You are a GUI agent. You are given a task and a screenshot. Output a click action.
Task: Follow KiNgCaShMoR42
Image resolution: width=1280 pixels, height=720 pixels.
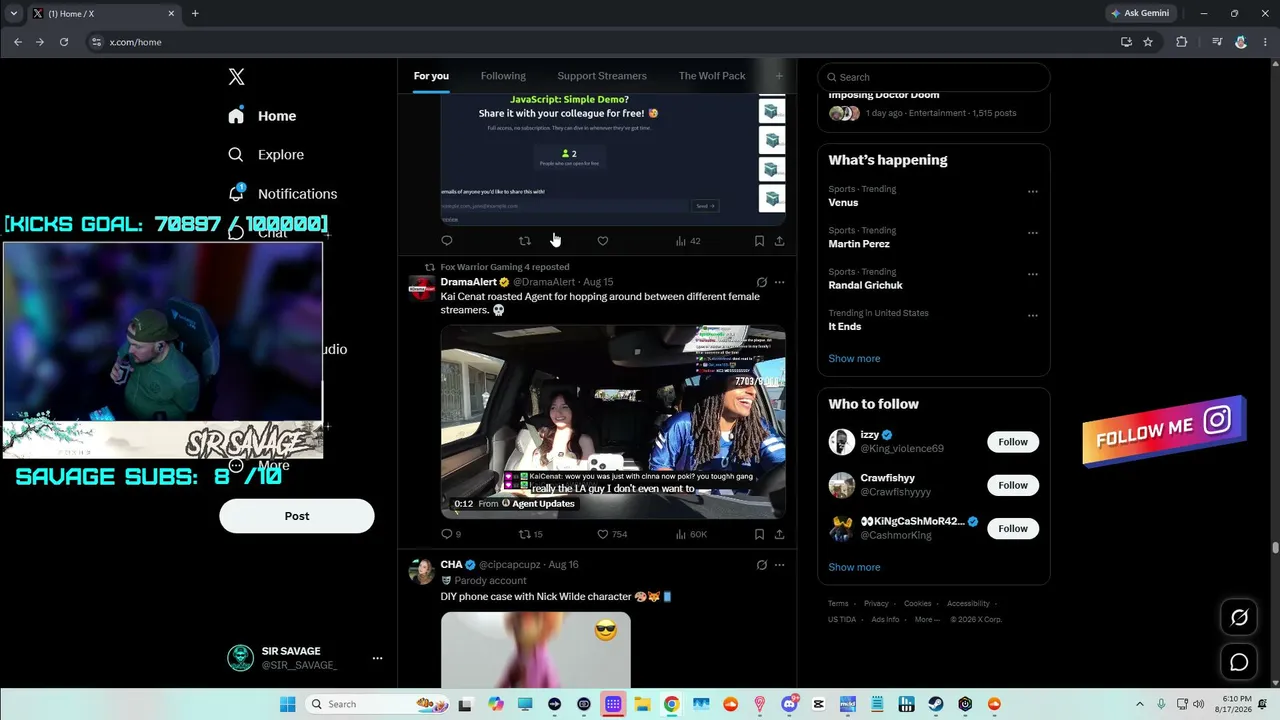[x=1013, y=528]
